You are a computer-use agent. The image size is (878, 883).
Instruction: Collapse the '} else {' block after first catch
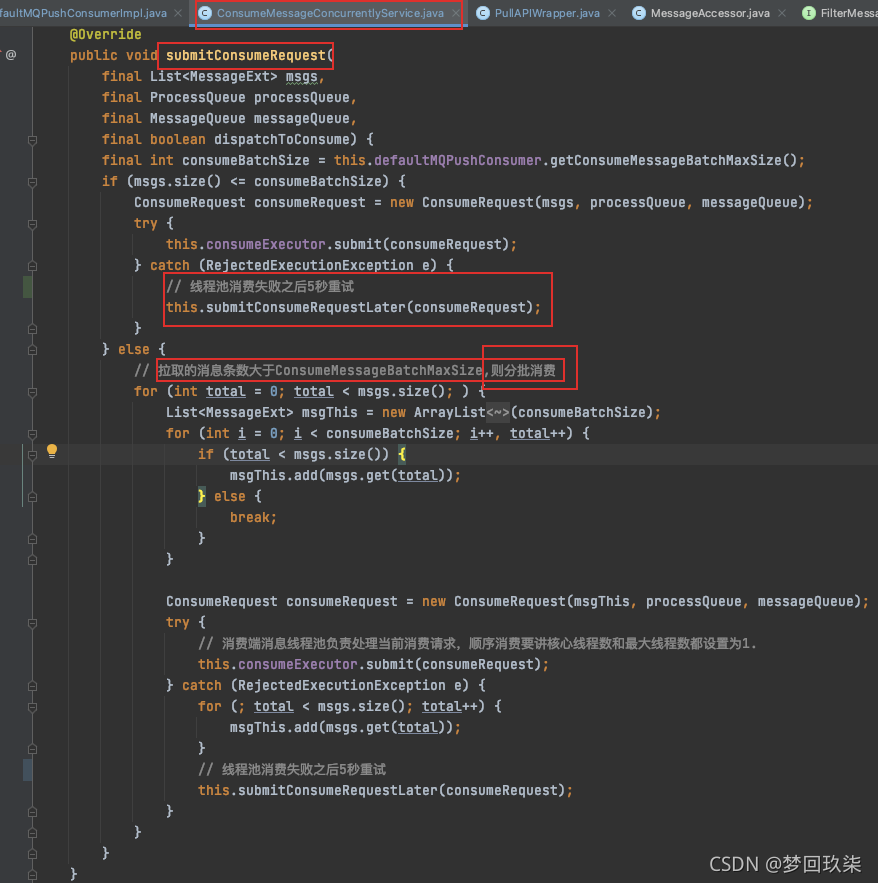pyautogui.click(x=32, y=349)
